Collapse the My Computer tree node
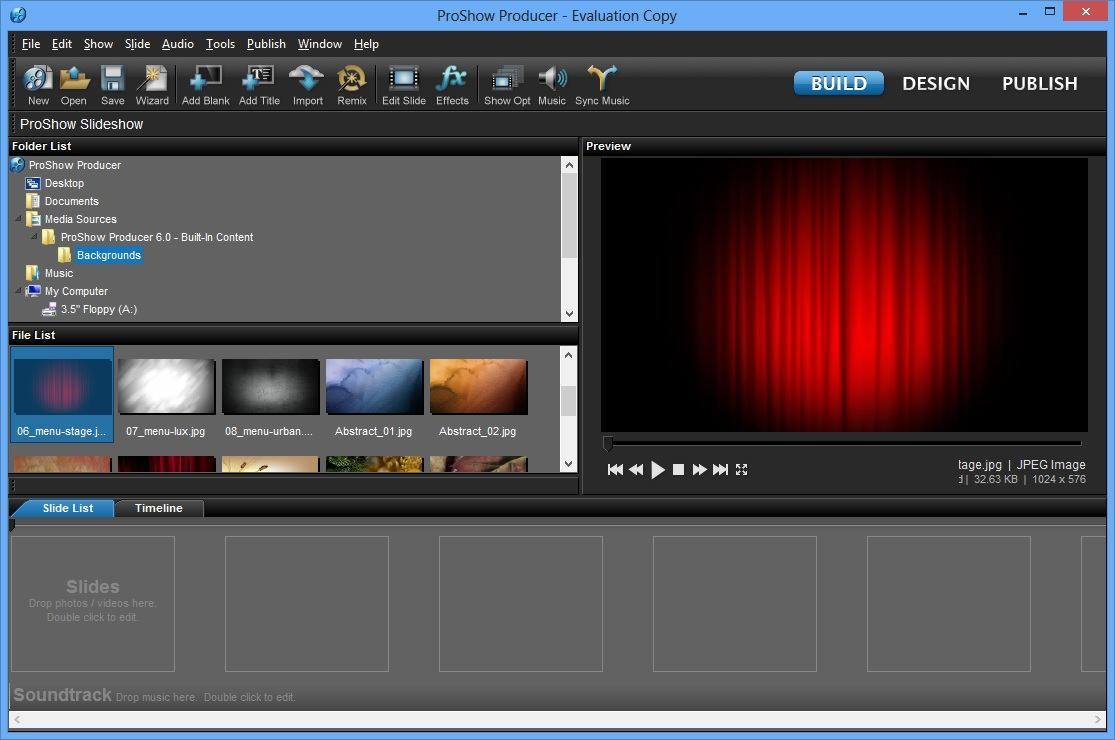This screenshot has height=740, width=1115. tap(18, 290)
